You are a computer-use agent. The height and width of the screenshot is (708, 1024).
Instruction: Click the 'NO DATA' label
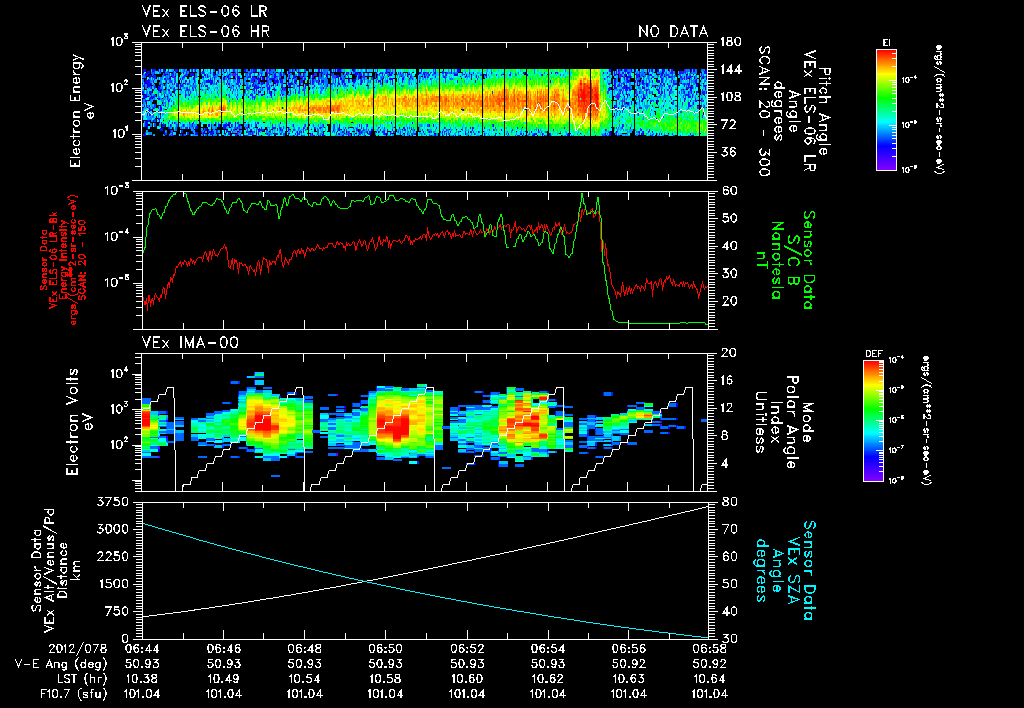pos(673,31)
